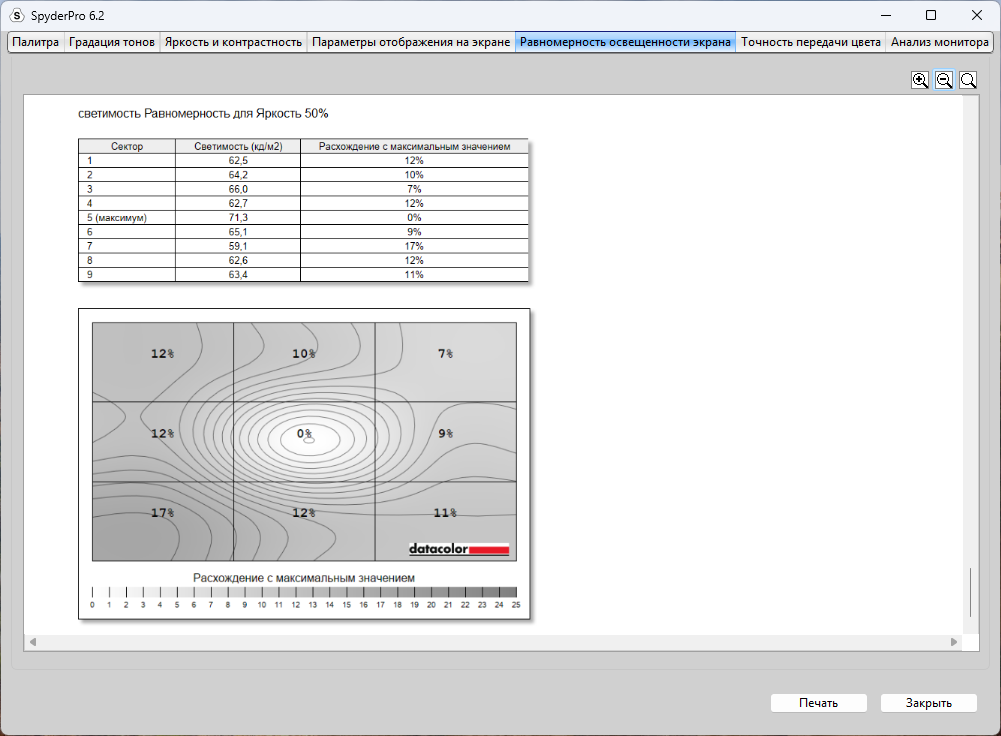The image size is (1001, 736).
Task: Click the 0% center label on uniformity map
Action: pyautogui.click(x=305, y=433)
